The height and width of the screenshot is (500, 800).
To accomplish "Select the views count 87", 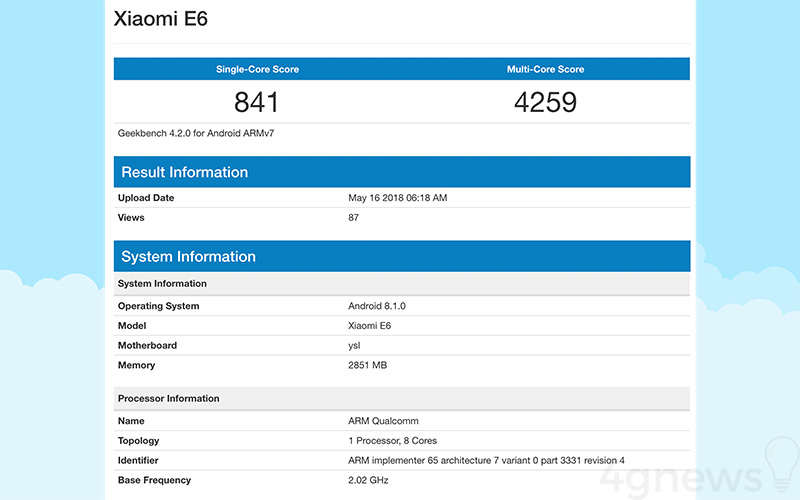I will pyautogui.click(x=354, y=217).
